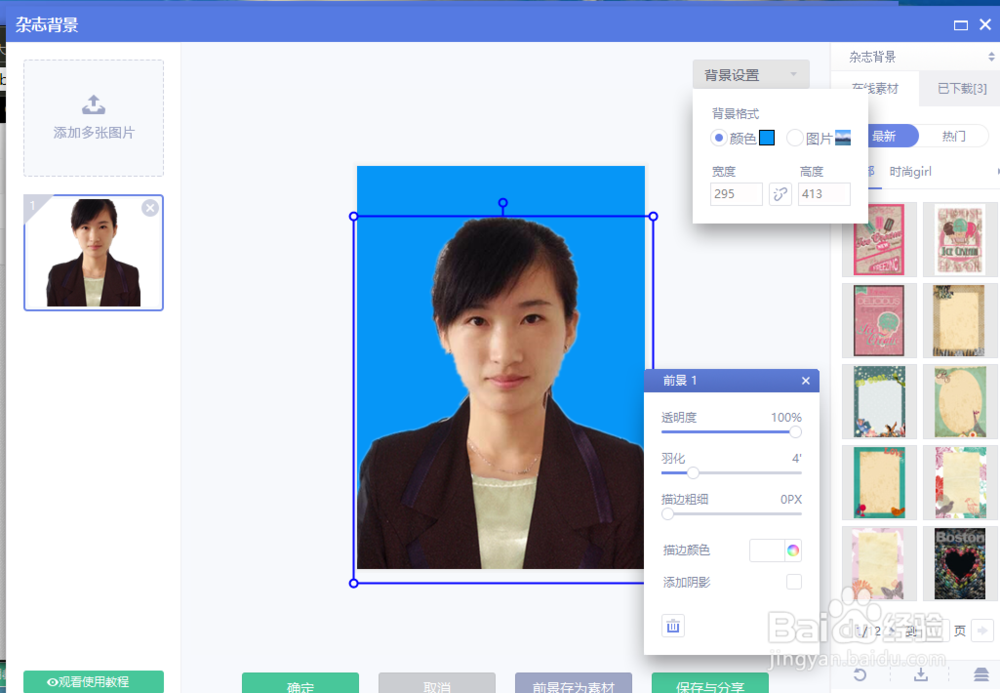Pick the pink butterfly paper template

tap(879, 563)
